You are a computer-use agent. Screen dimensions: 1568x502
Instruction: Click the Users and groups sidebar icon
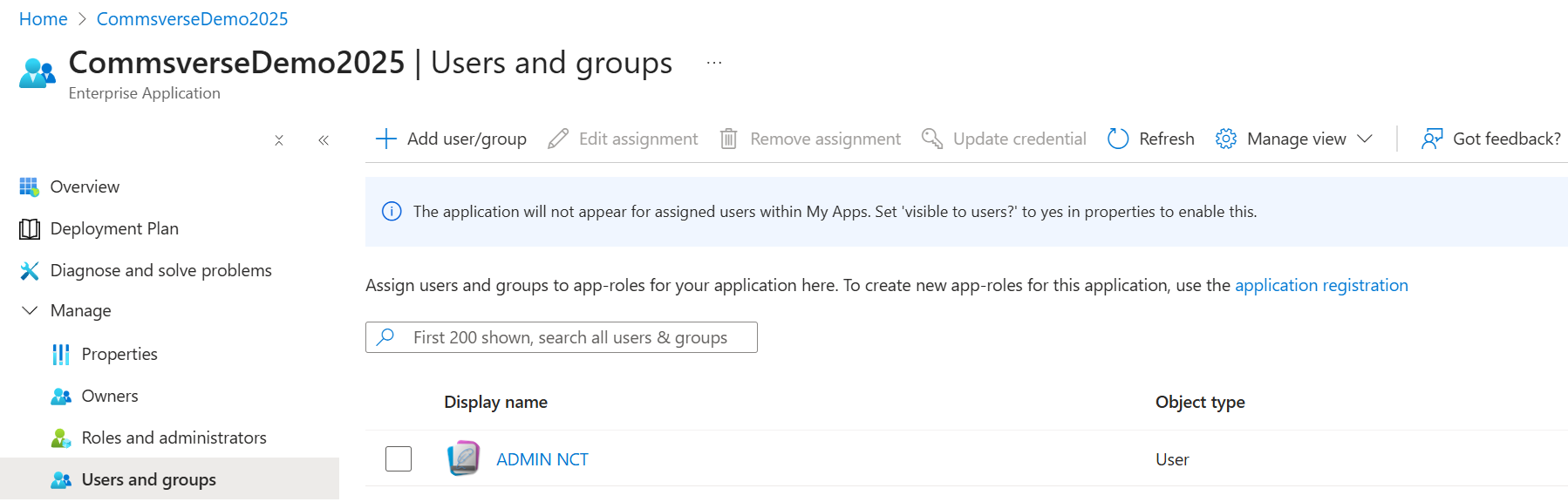tap(61, 480)
